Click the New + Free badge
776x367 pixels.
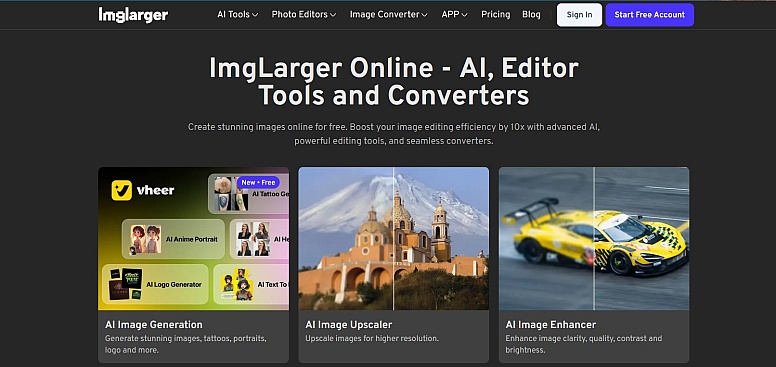point(258,183)
